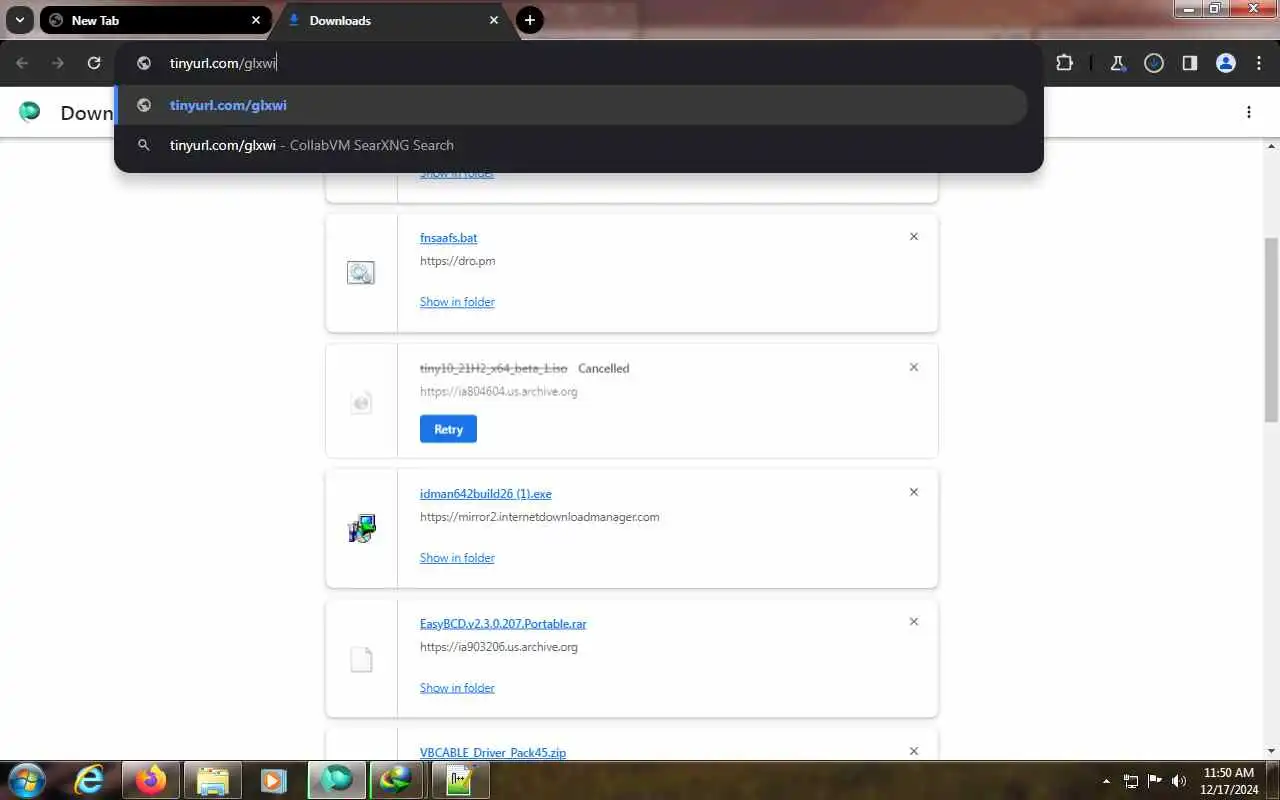Open the Windows Start menu

tap(26, 779)
